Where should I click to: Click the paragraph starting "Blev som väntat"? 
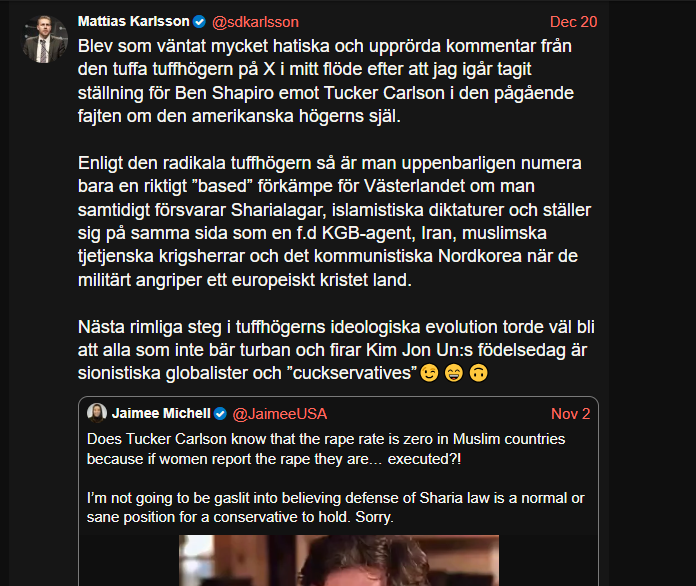326,81
